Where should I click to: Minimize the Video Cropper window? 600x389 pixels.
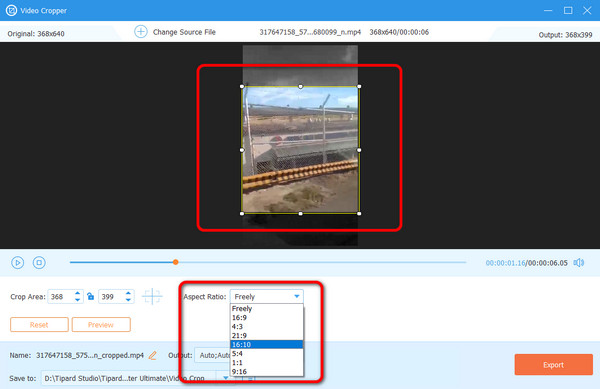(x=548, y=10)
